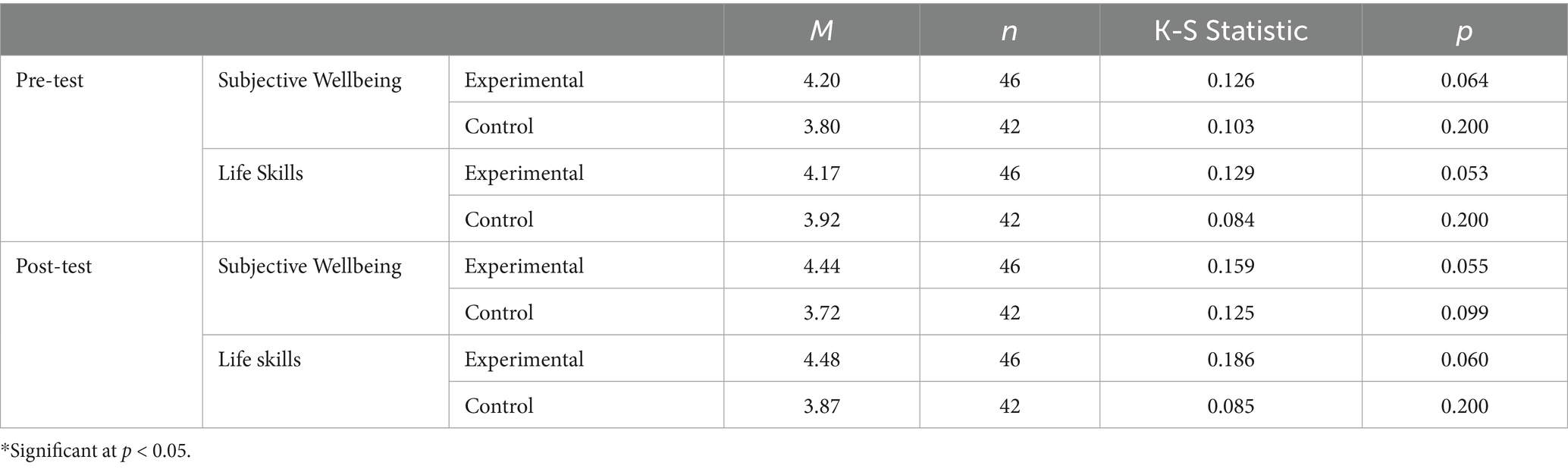The image size is (1568, 469).
Task: Click the p column header
Action: point(1464,30)
